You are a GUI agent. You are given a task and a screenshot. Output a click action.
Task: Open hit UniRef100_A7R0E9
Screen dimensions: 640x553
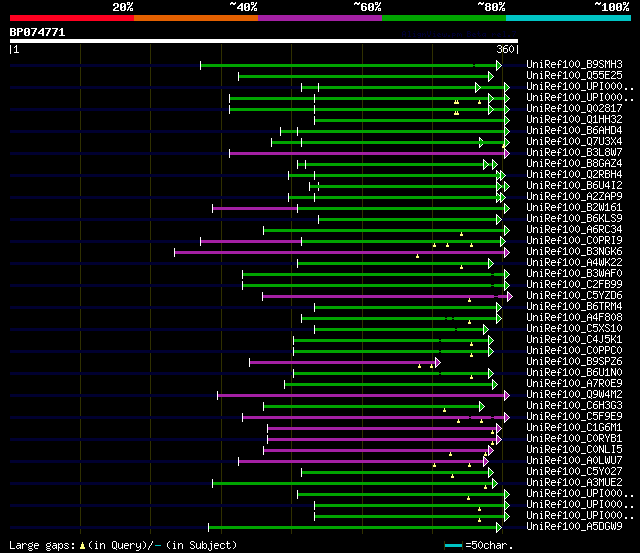click(x=574, y=384)
